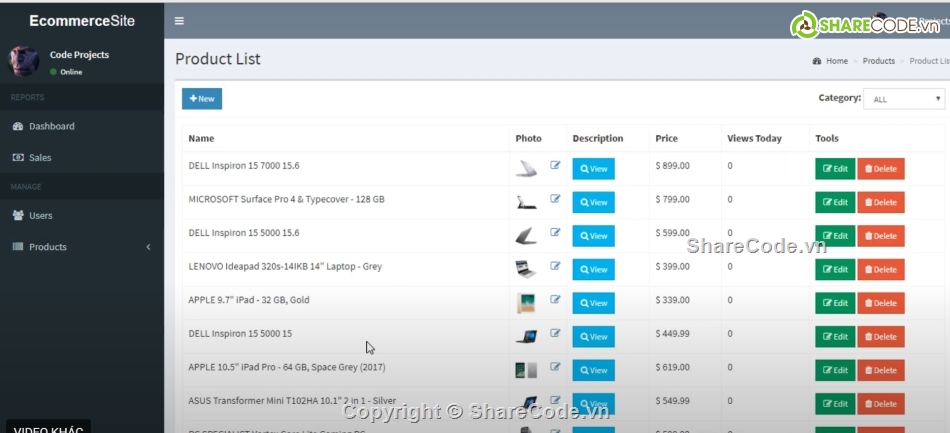Image resolution: width=950 pixels, height=433 pixels.
Task: Click the EcommerceSite logo title
Action: (x=82, y=21)
